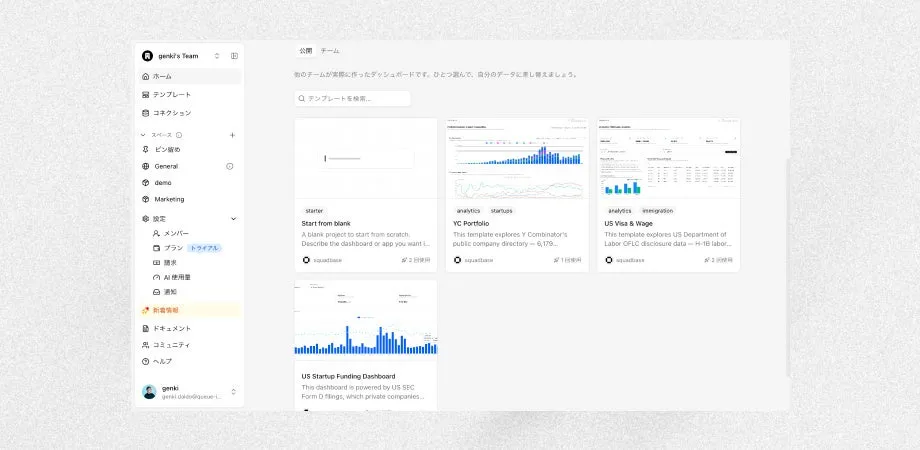Click analytics tag on YC Portfolio card
This screenshot has width=920, height=450.
(468, 211)
